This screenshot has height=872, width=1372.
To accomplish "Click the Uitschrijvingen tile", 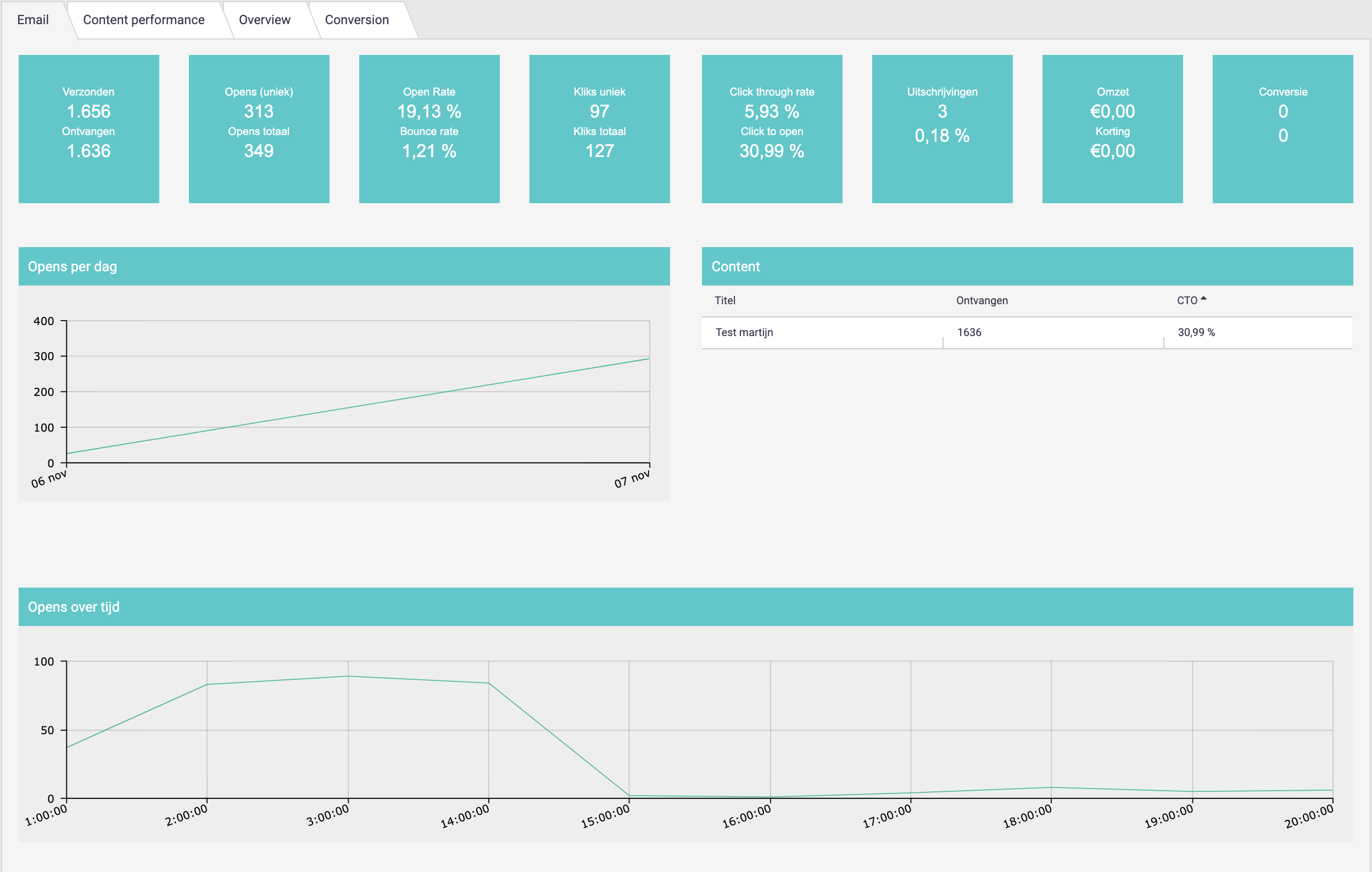I will [942, 128].
